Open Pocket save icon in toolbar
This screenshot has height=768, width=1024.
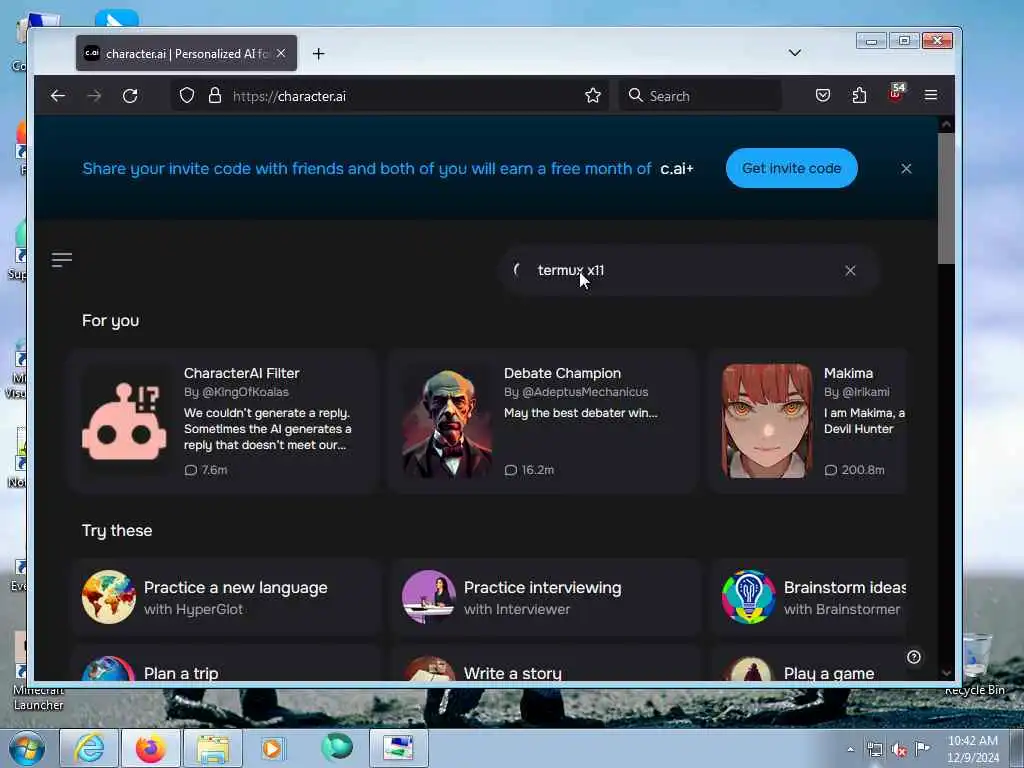click(823, 96)
